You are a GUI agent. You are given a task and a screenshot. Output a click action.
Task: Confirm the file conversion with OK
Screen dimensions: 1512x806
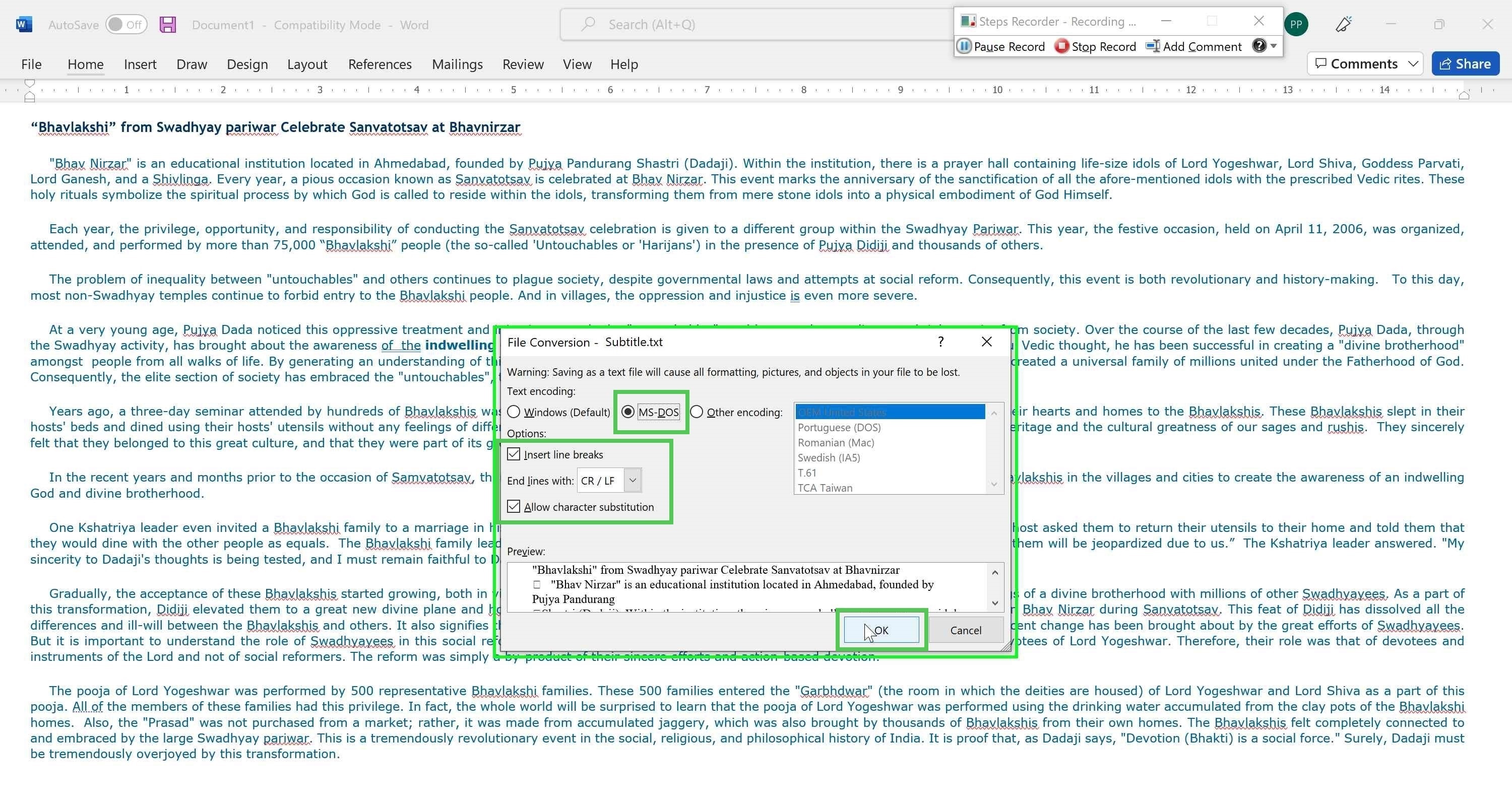click(x=881, y=630)
